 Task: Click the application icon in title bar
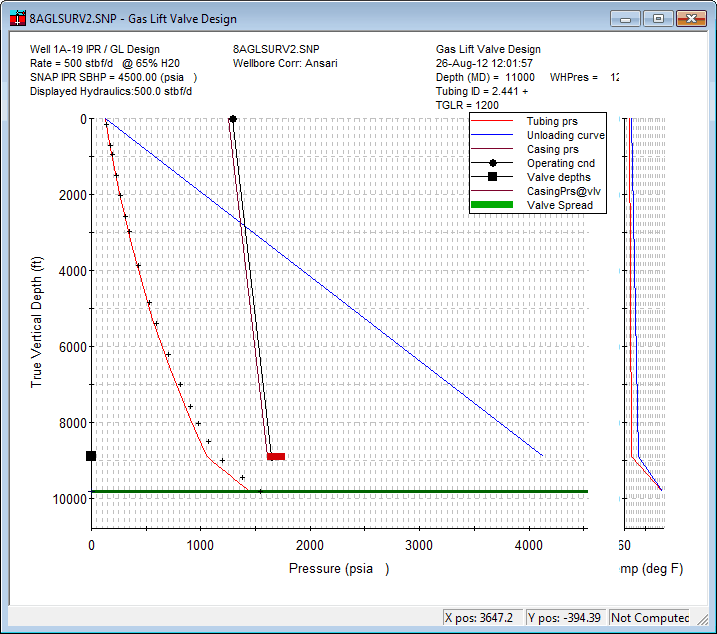[x=17, y=18]
